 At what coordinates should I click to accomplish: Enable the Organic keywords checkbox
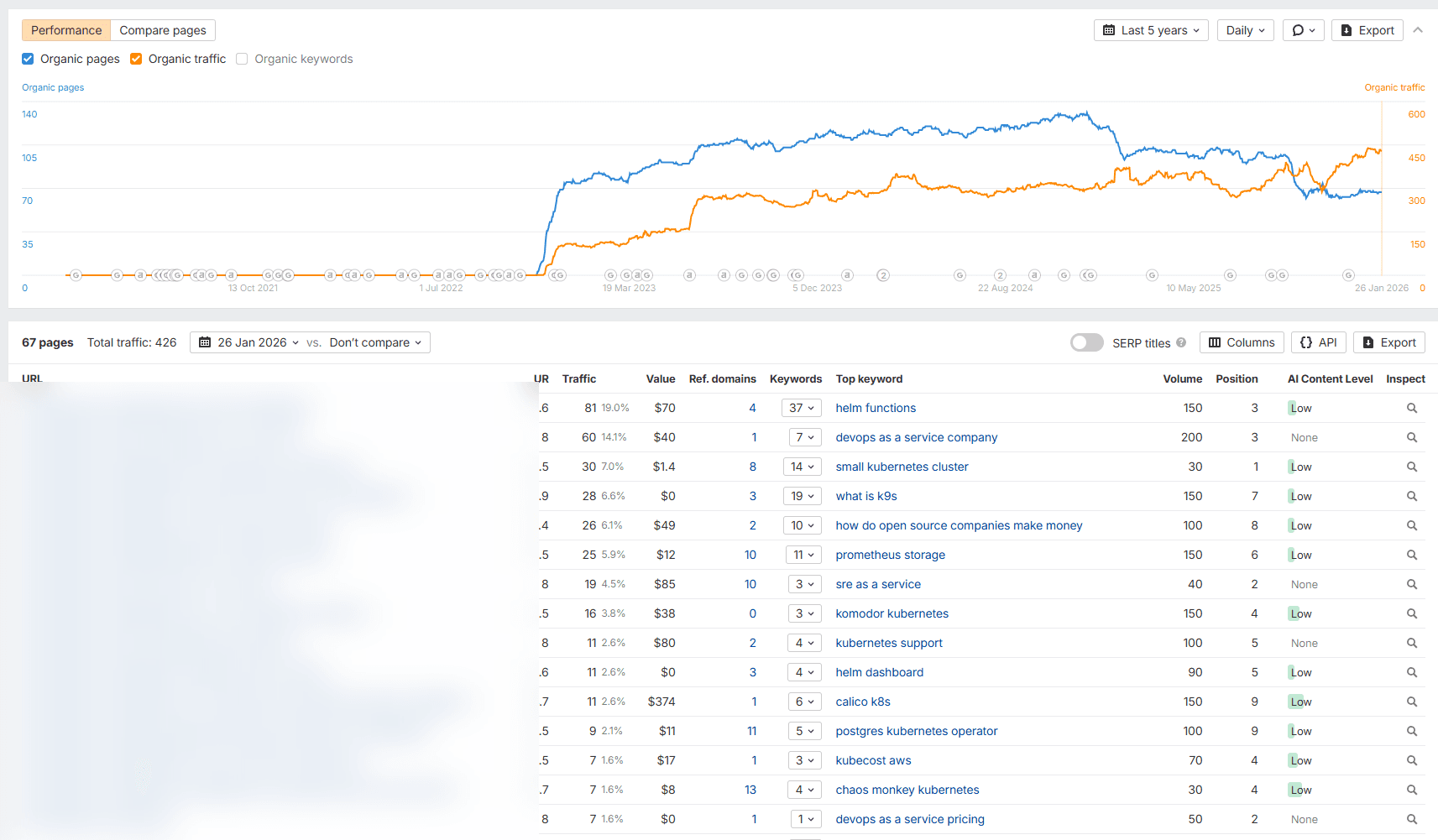coord(242,59)
